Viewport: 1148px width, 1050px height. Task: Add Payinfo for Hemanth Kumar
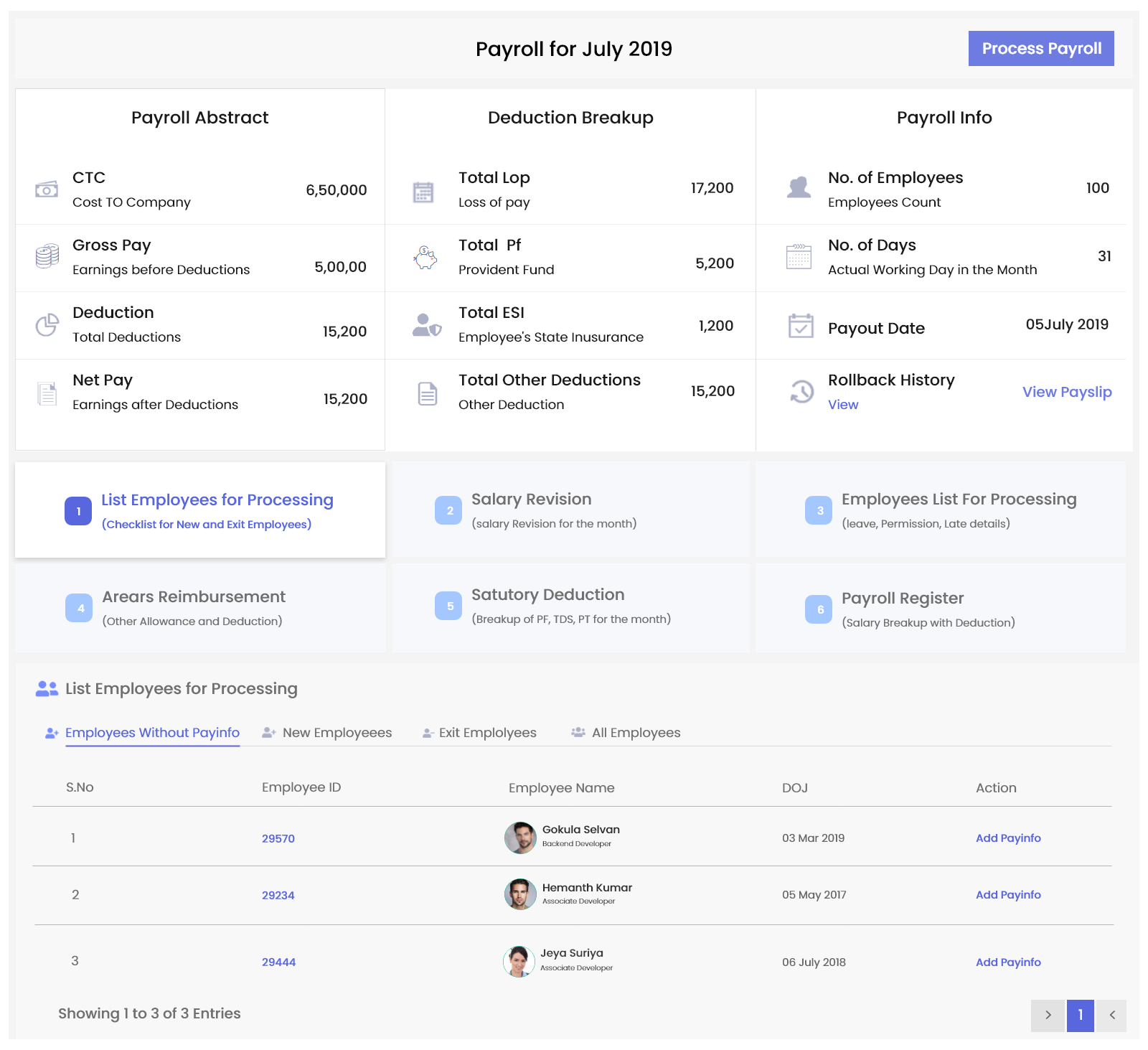[x=1008, y=895]
